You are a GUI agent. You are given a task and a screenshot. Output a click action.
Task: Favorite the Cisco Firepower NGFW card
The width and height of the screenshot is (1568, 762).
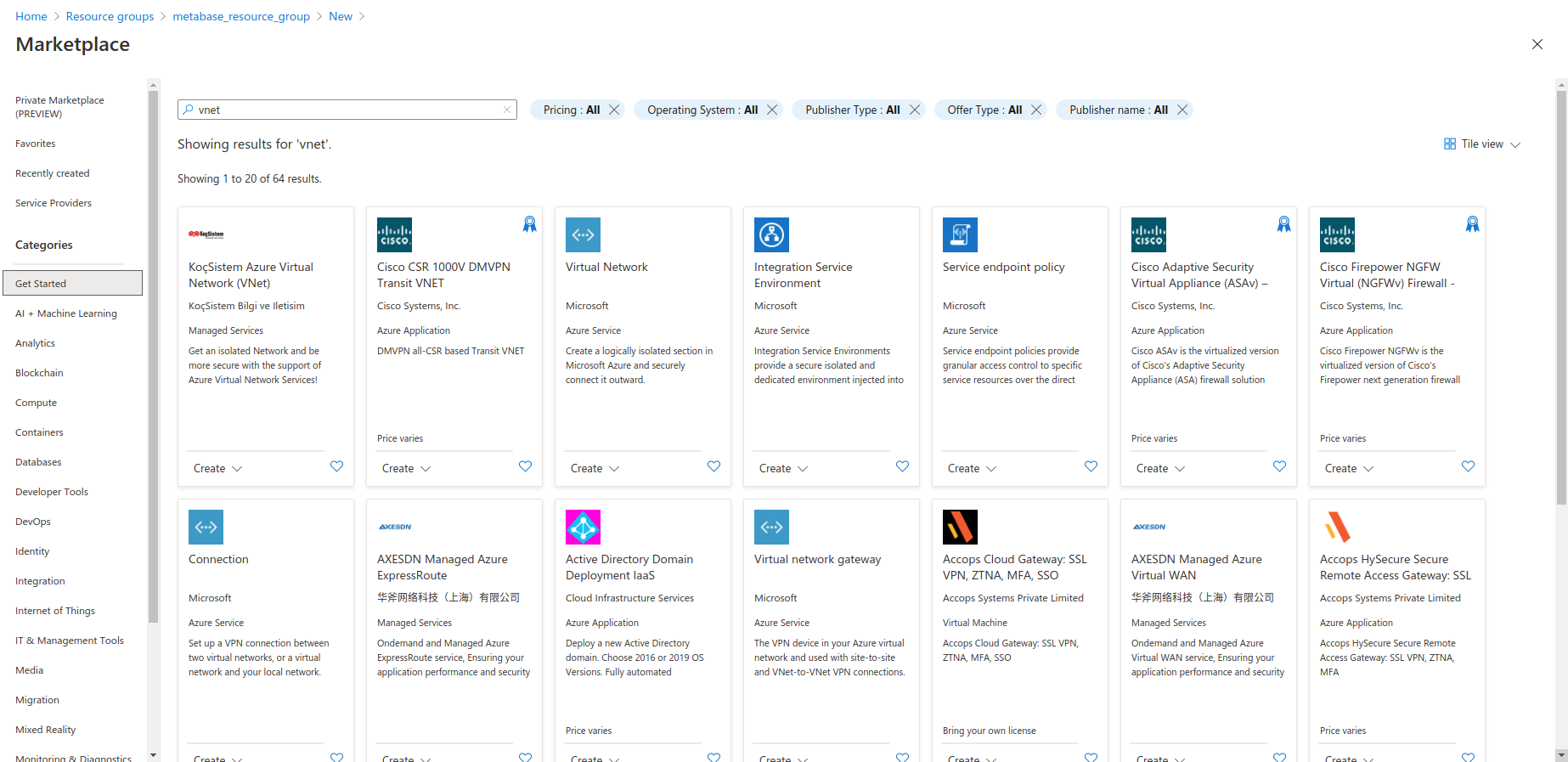1468,466
